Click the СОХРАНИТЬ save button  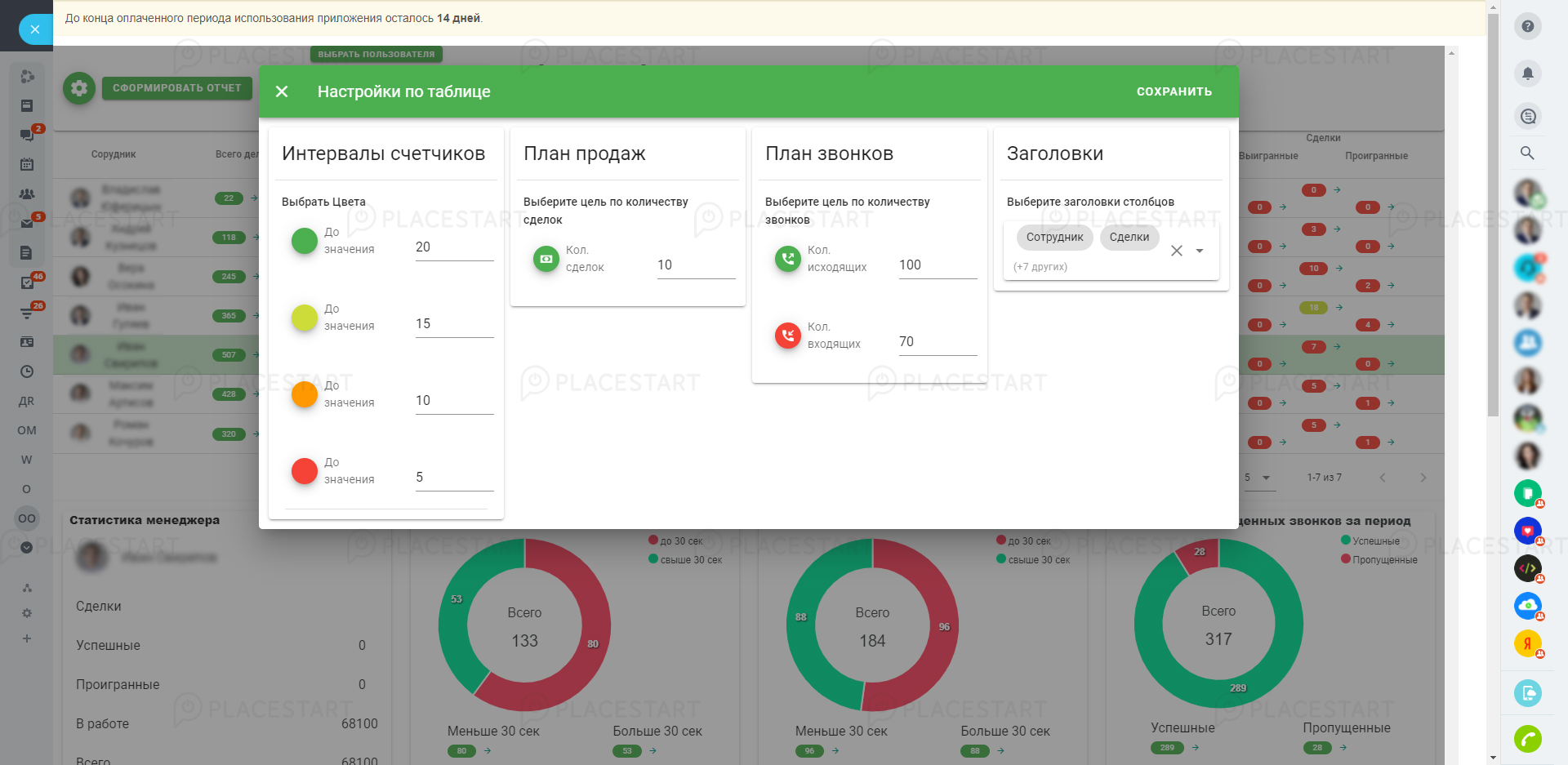[x=1174, y=91]
